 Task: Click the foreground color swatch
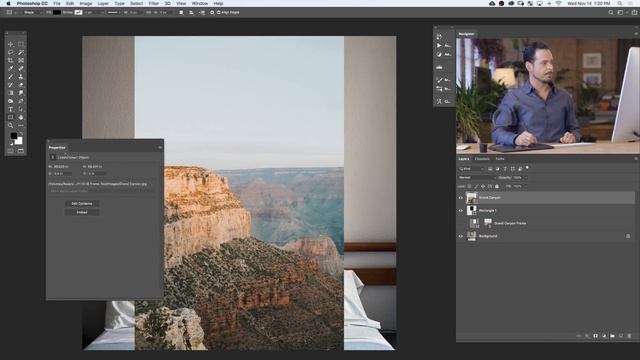tap(13, 136)
